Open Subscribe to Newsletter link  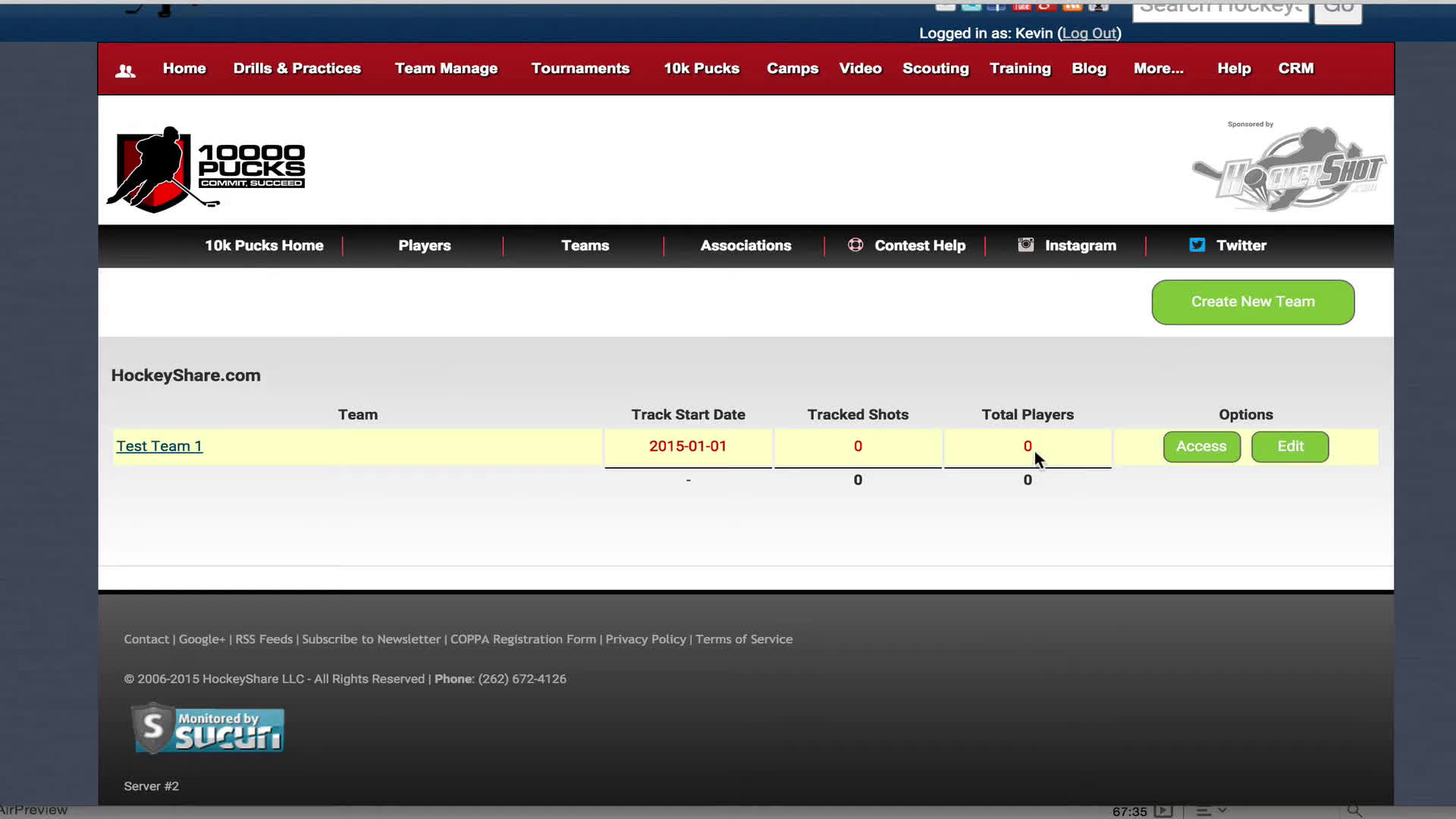[x=371, y=639]
